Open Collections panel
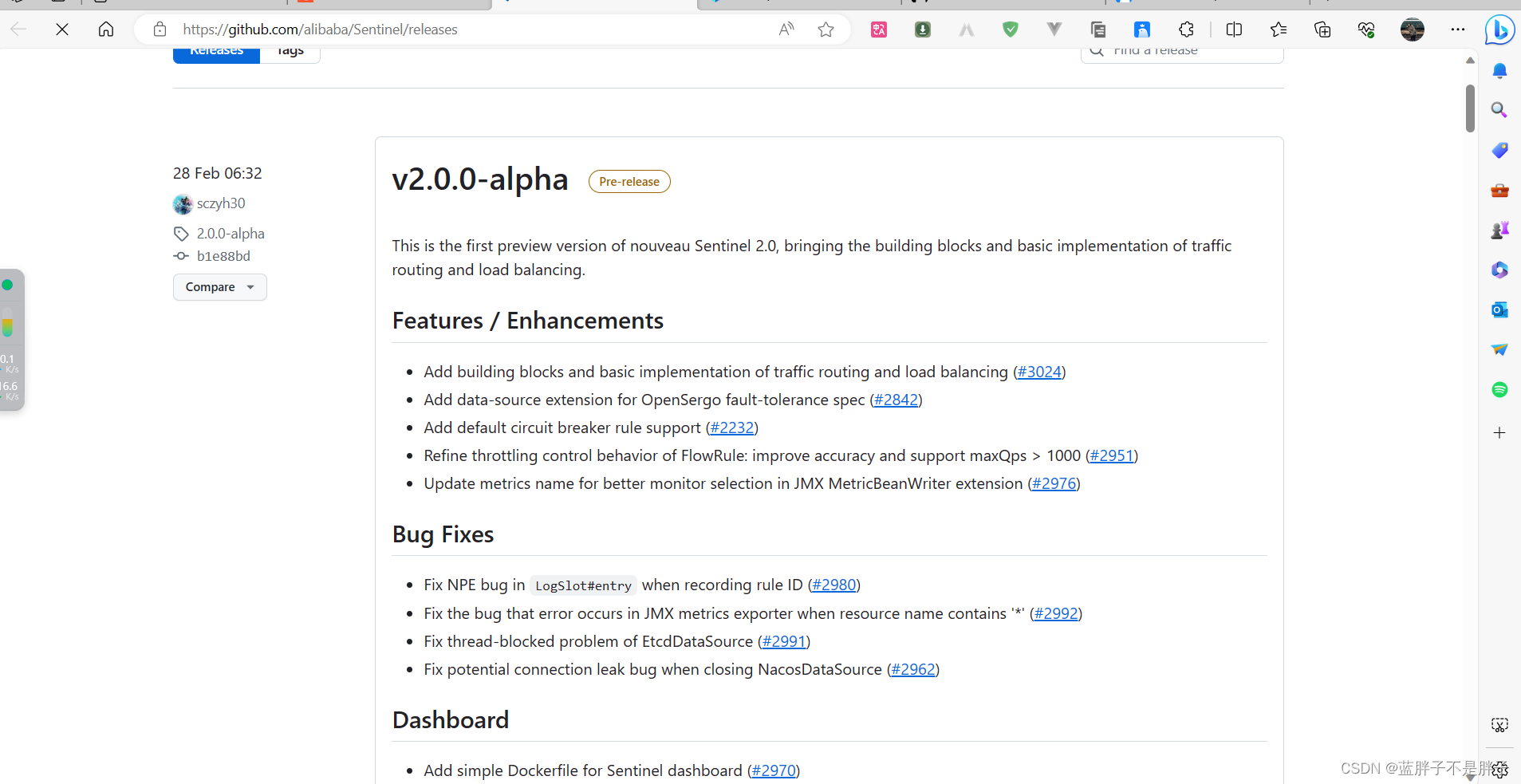1521x784 pixels. 1322,30
